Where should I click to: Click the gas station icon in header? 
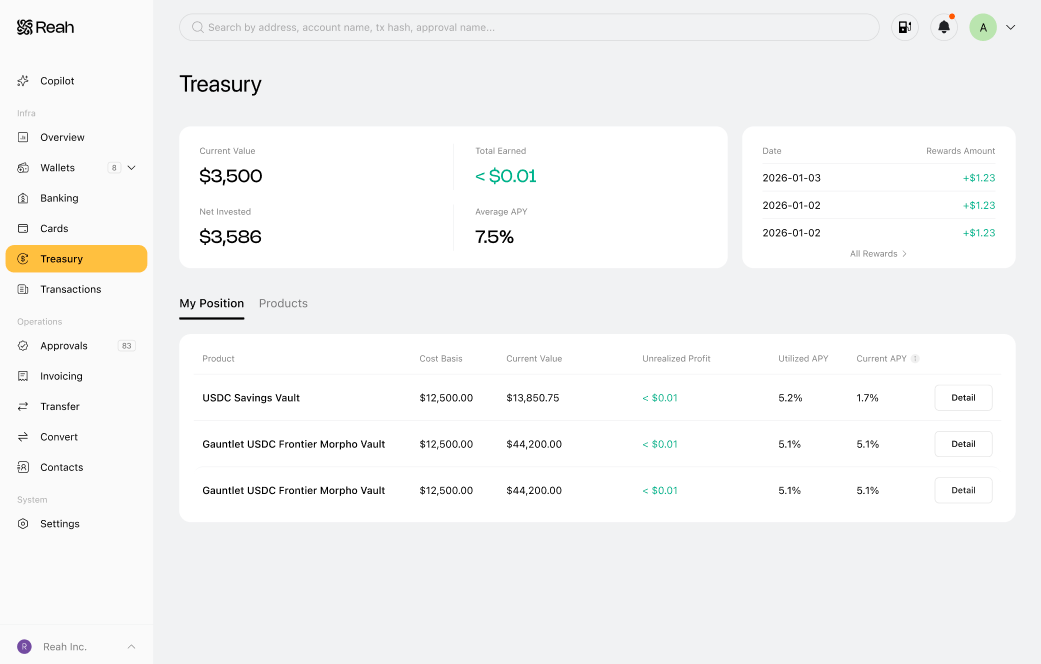click(x=904, y=27)
